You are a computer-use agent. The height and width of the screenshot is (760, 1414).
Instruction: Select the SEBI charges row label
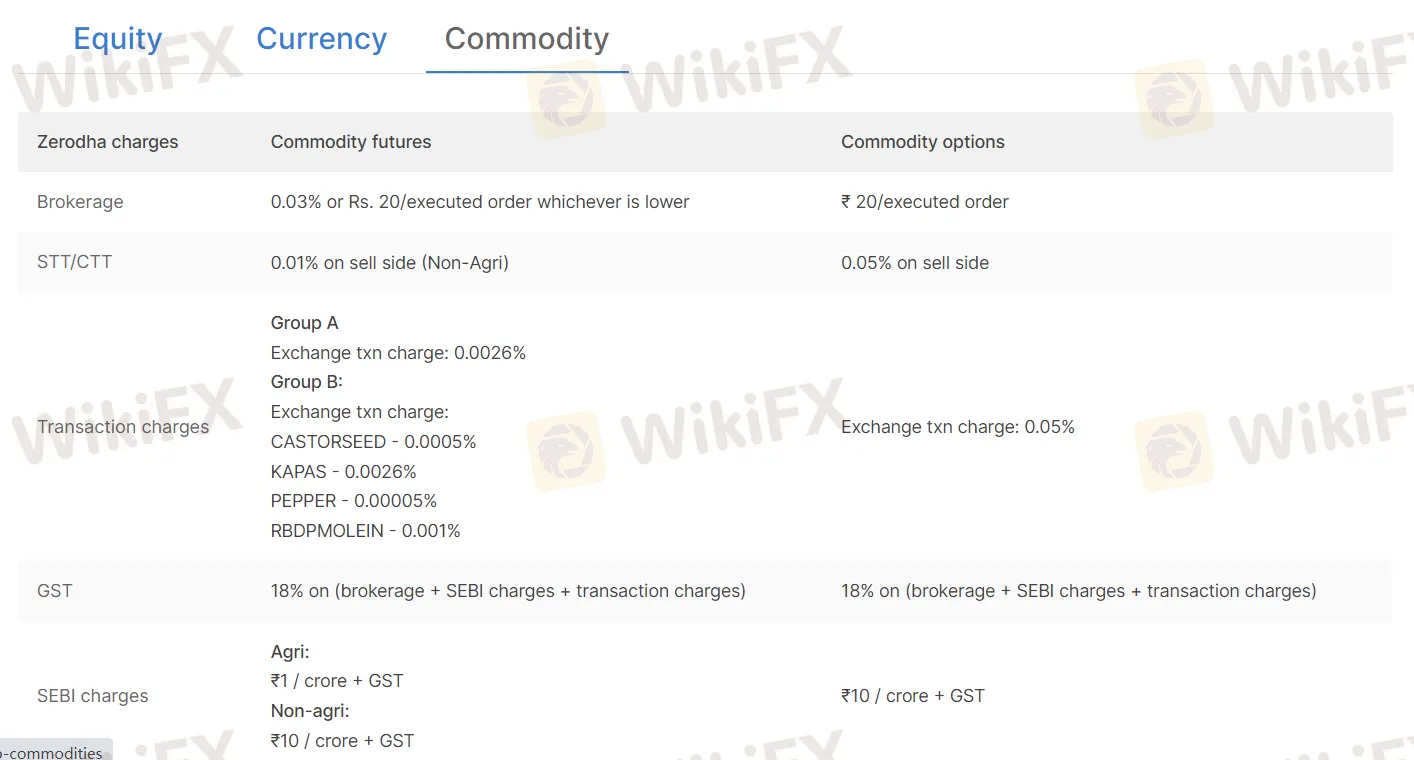[92, 696]
